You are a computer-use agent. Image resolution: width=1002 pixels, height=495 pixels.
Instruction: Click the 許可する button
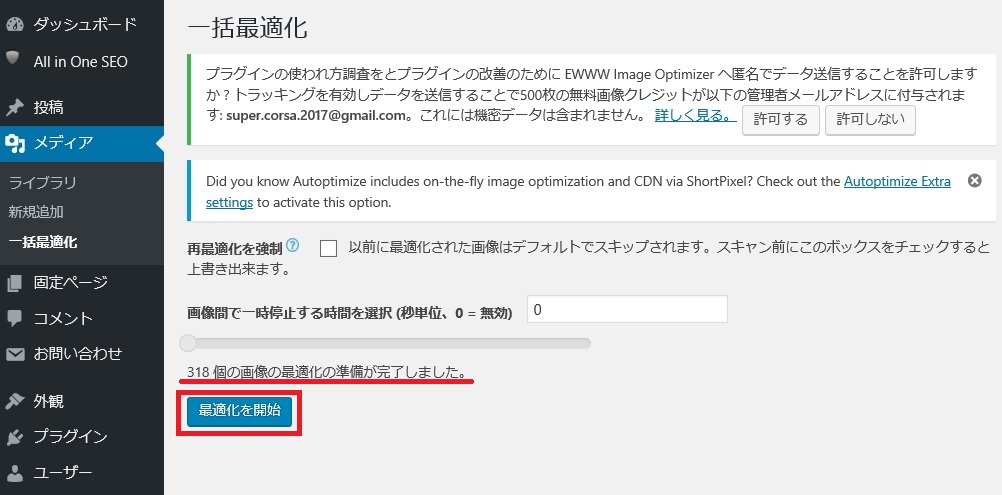781,120
